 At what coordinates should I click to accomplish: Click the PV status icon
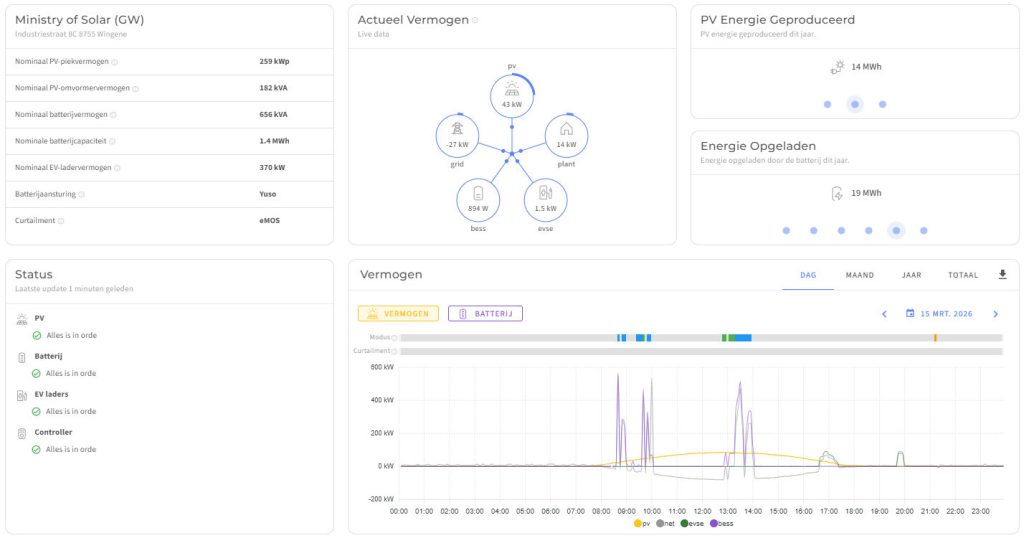coord(22,319)
